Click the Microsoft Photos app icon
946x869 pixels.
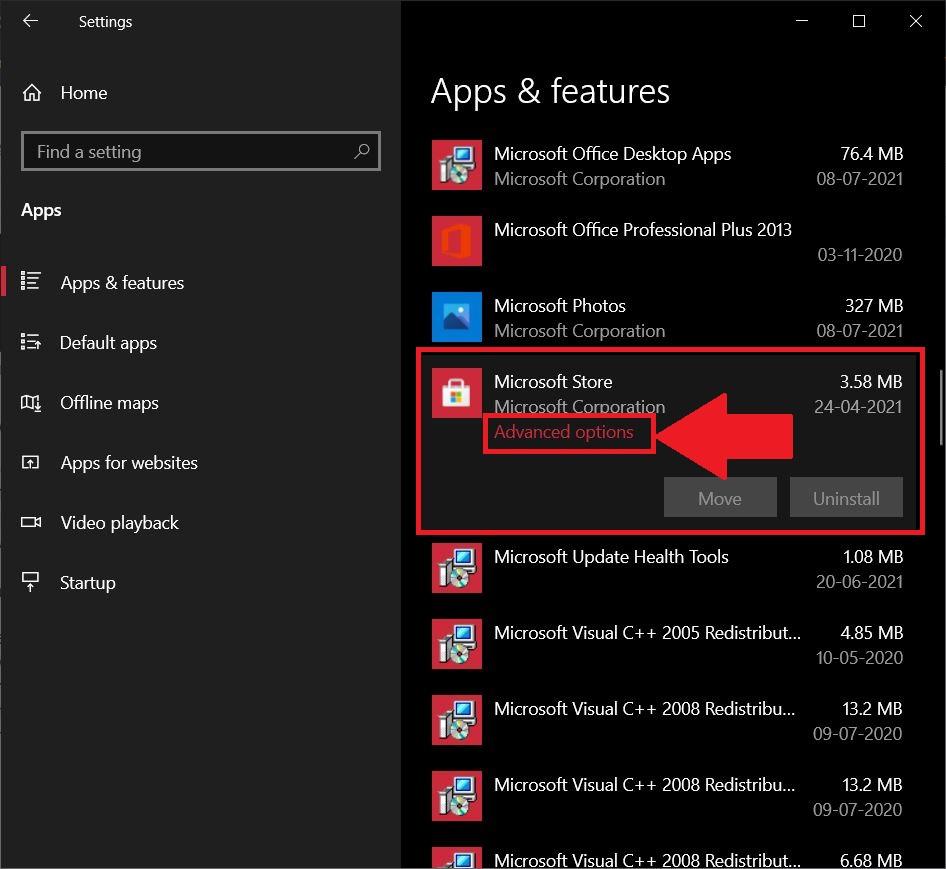(x=456, y=317)
